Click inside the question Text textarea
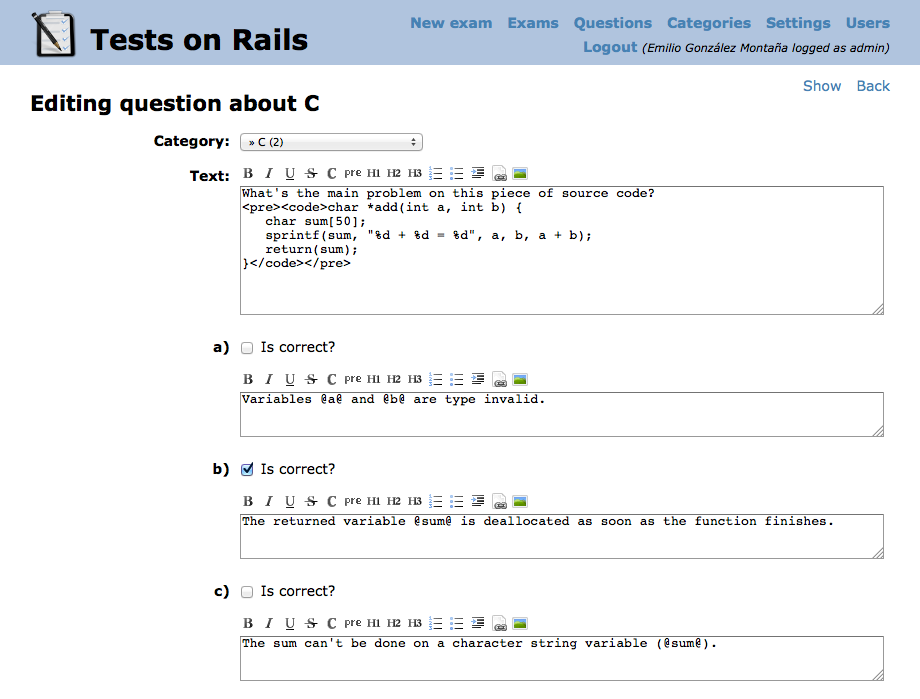This screenshot has height=699, width=920. click(562, 251)
